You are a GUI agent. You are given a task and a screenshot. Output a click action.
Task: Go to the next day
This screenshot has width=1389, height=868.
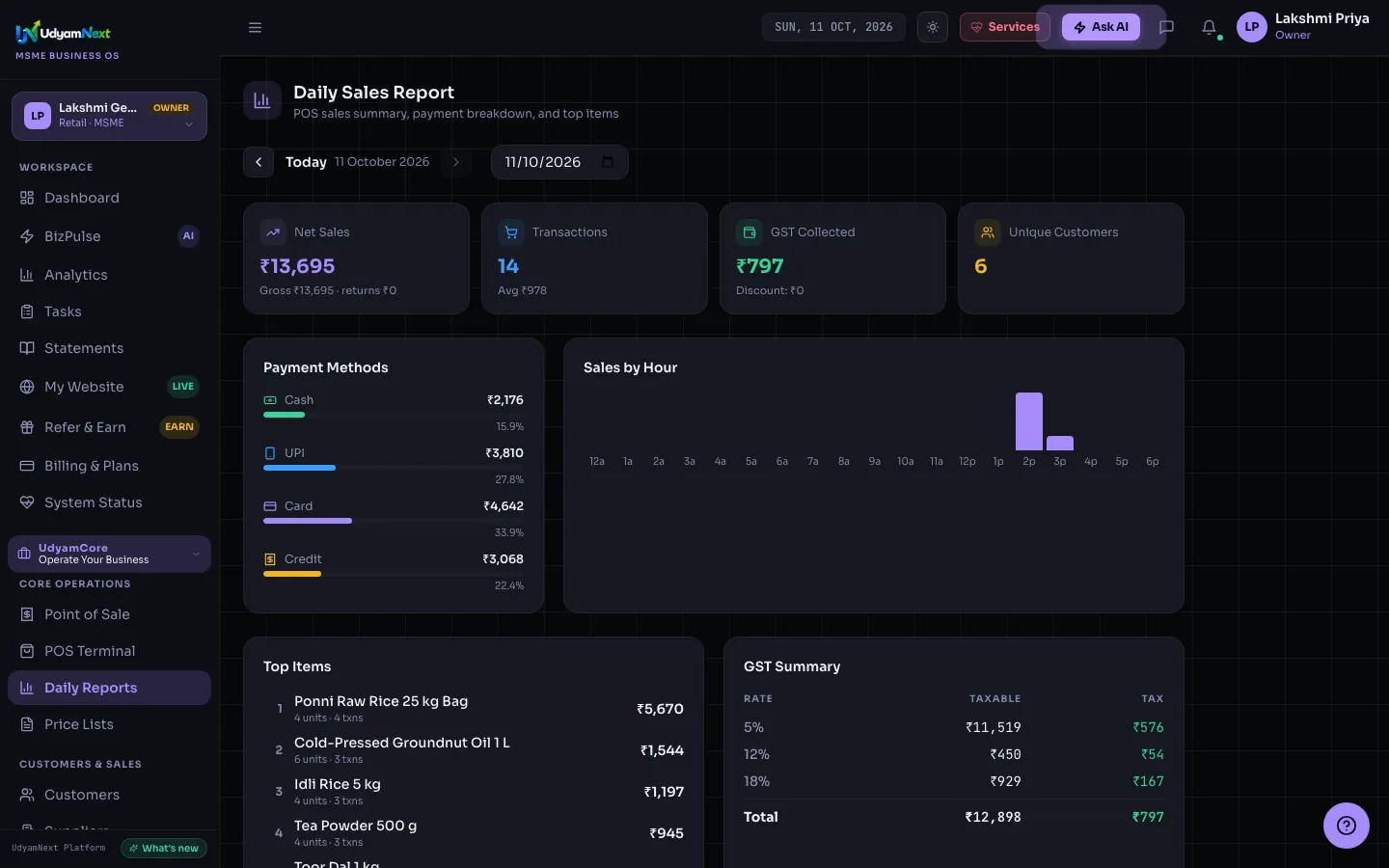coord(456,162)
